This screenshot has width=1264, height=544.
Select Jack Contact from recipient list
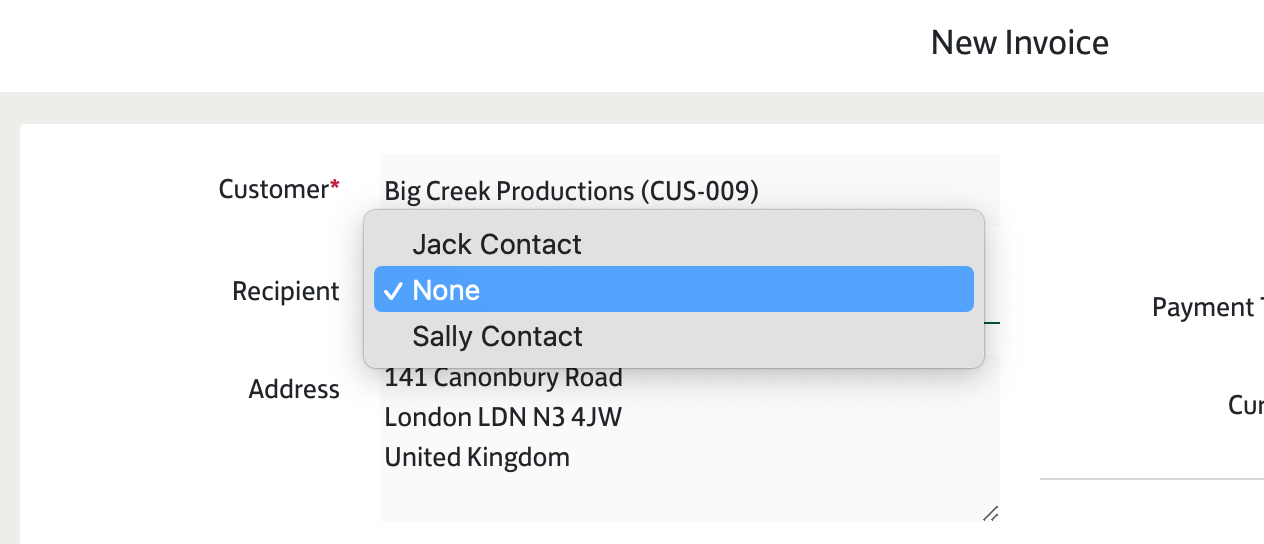coord(497,244)
